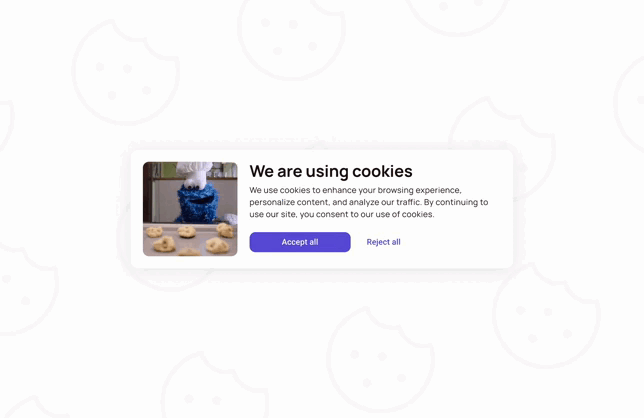
Task: Click the cookie icon at lower right
Action: click(x=546, y=315)
